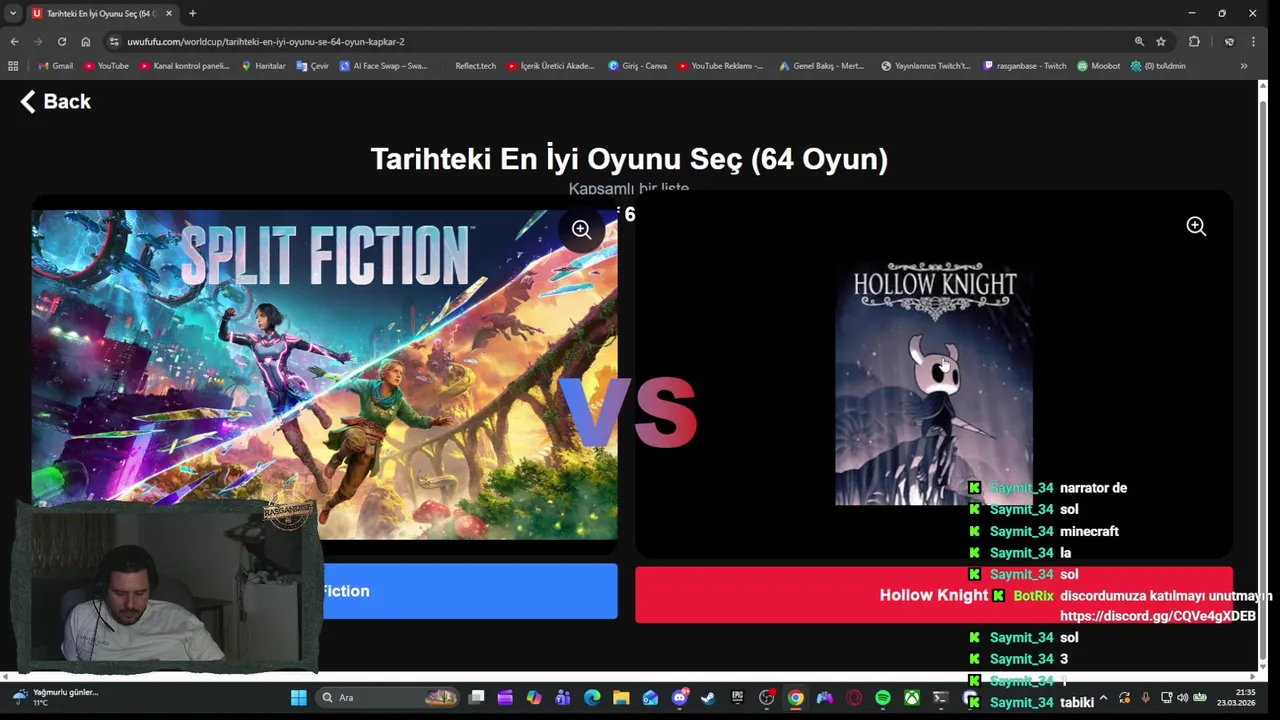The width and height of the screenshot is (1280, 720).
Task: Open the Xbox app from the taskbar
Action: [912, 698]
